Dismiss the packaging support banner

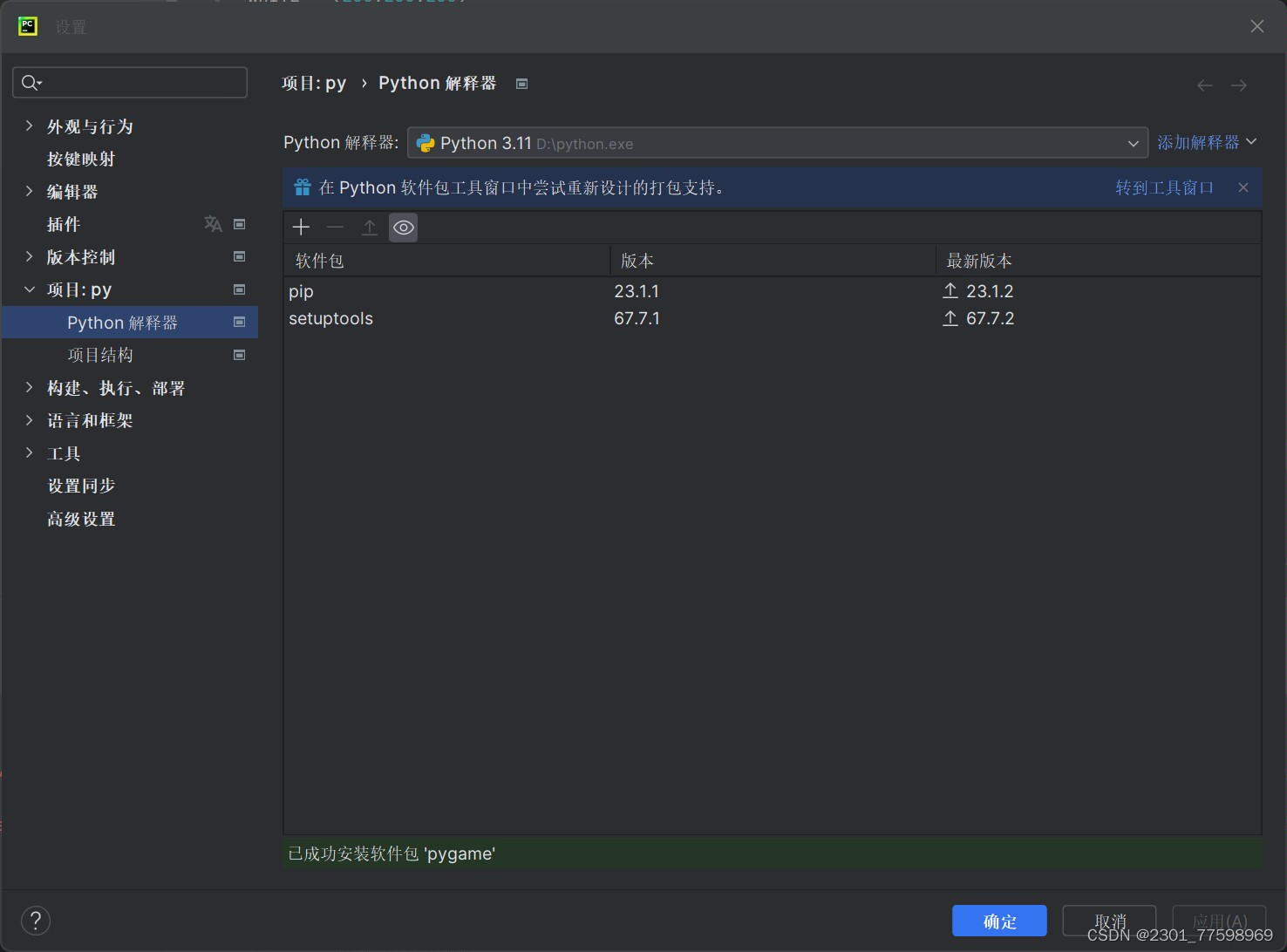tap(1243, 187)
